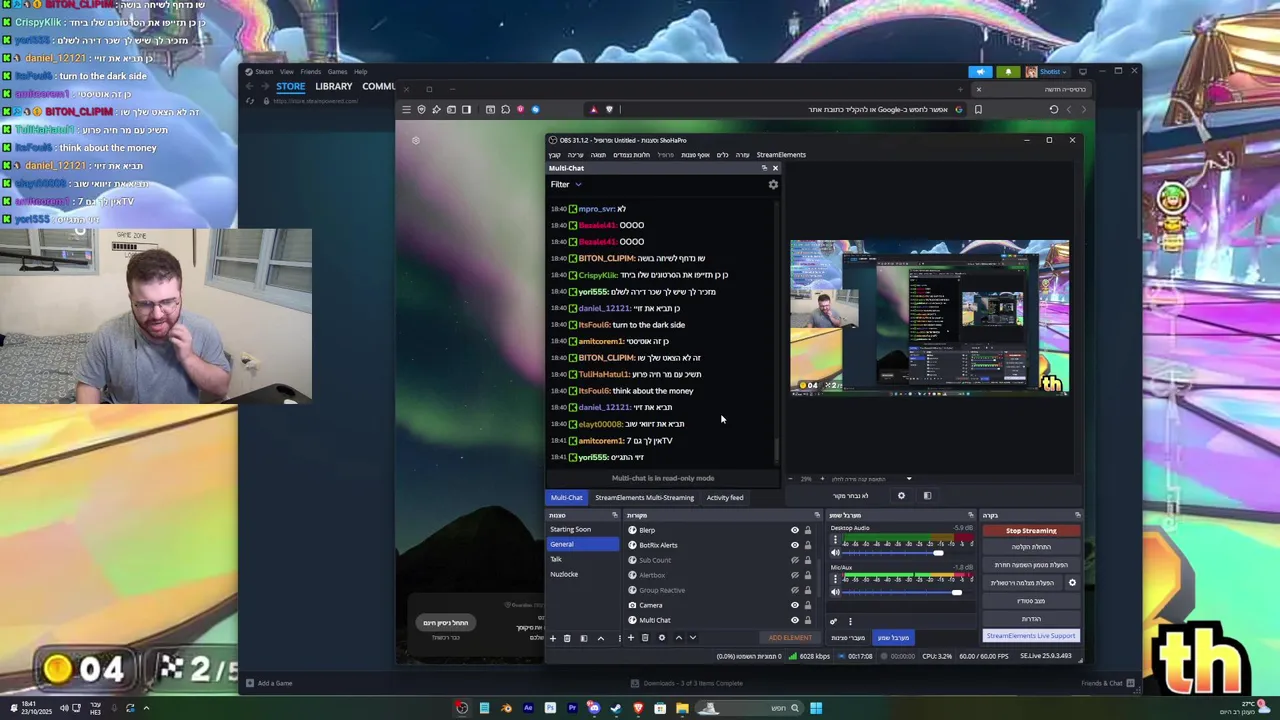The width and height of the screenshot is (1280, 720).
Task: Click StreamElements Live Support button
Action: coord(1031,636)
